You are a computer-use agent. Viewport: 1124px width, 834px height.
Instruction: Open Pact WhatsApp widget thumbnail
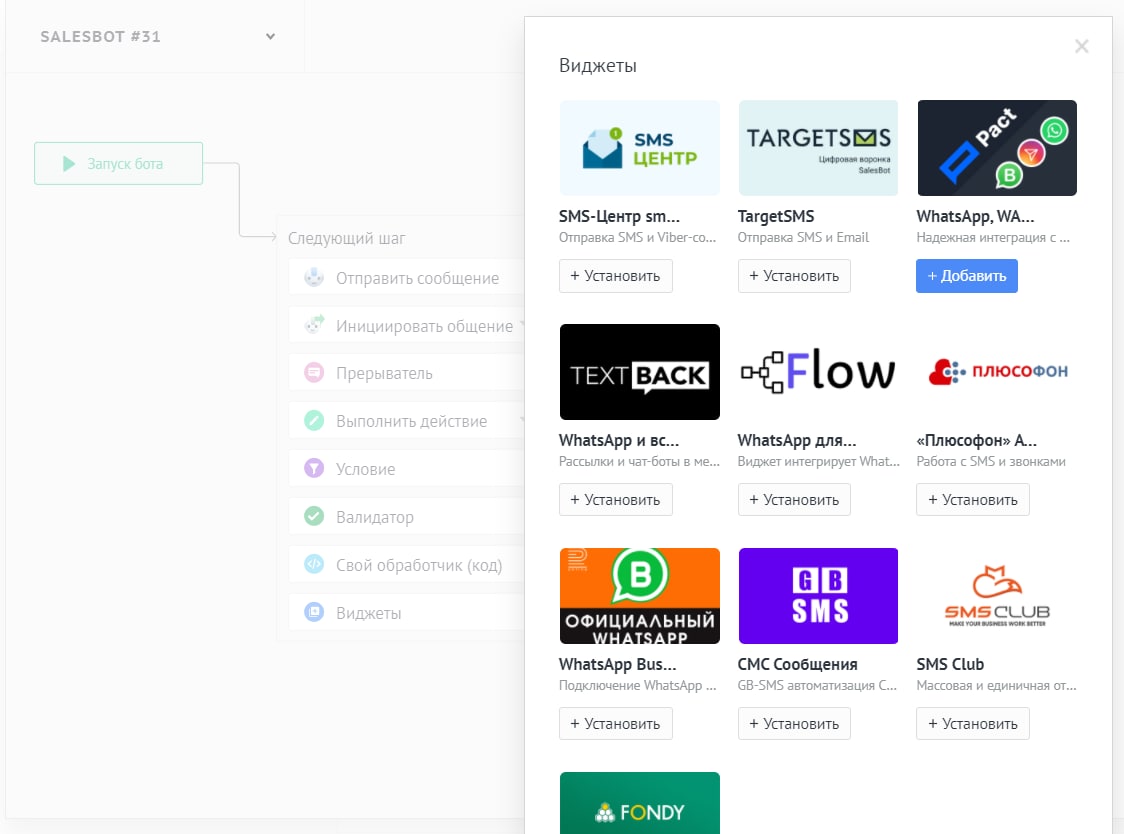[997, 148]
